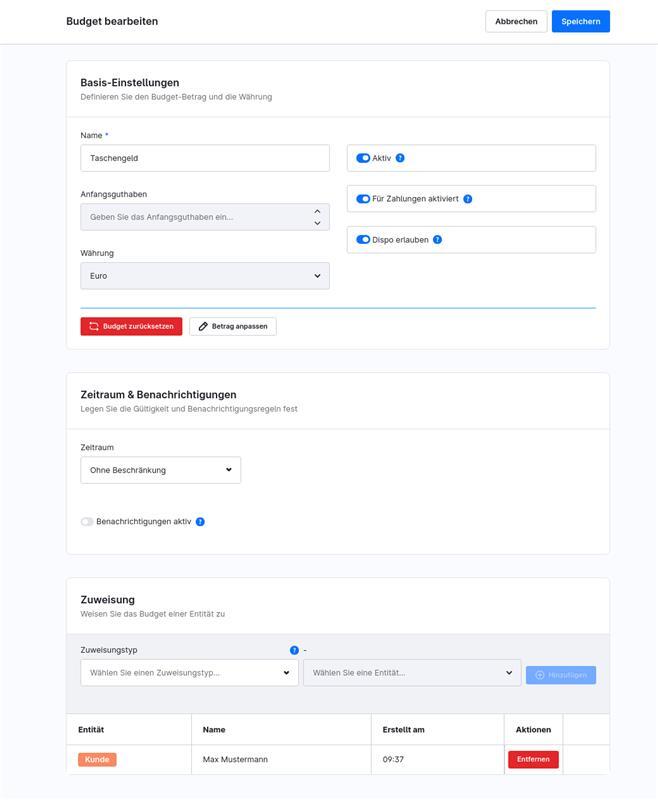Viewport: 658px width, 800px height.
Task: Click help icon next to Dispo erlauben
Action: (437, 240)
